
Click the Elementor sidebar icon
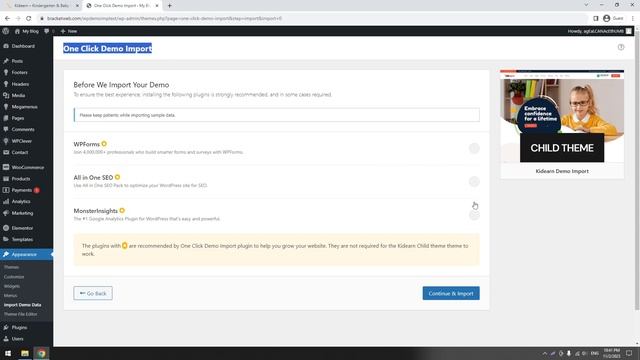pos(6,228)
